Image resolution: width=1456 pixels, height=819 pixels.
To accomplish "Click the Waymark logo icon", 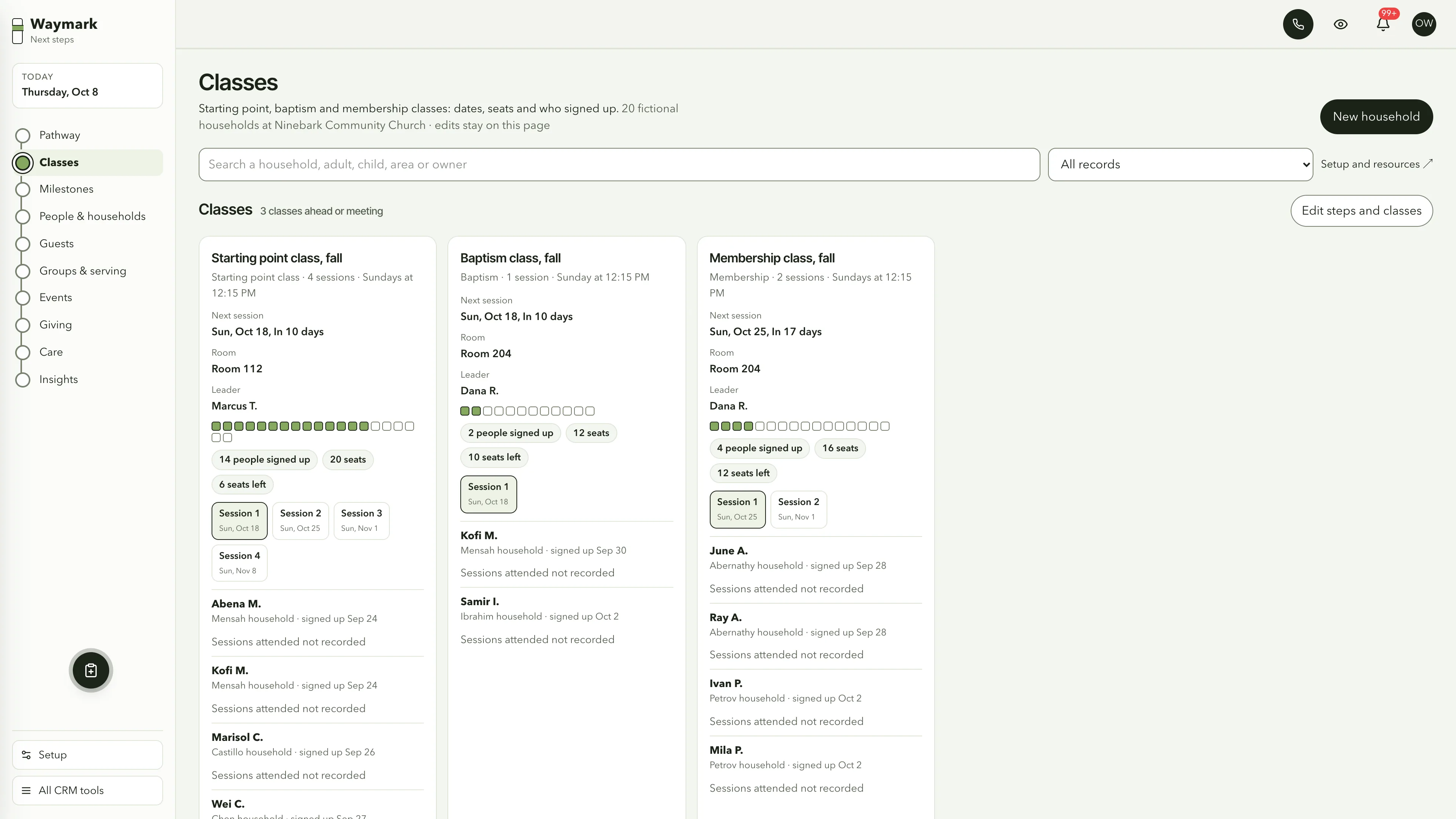I will [17, 30].
